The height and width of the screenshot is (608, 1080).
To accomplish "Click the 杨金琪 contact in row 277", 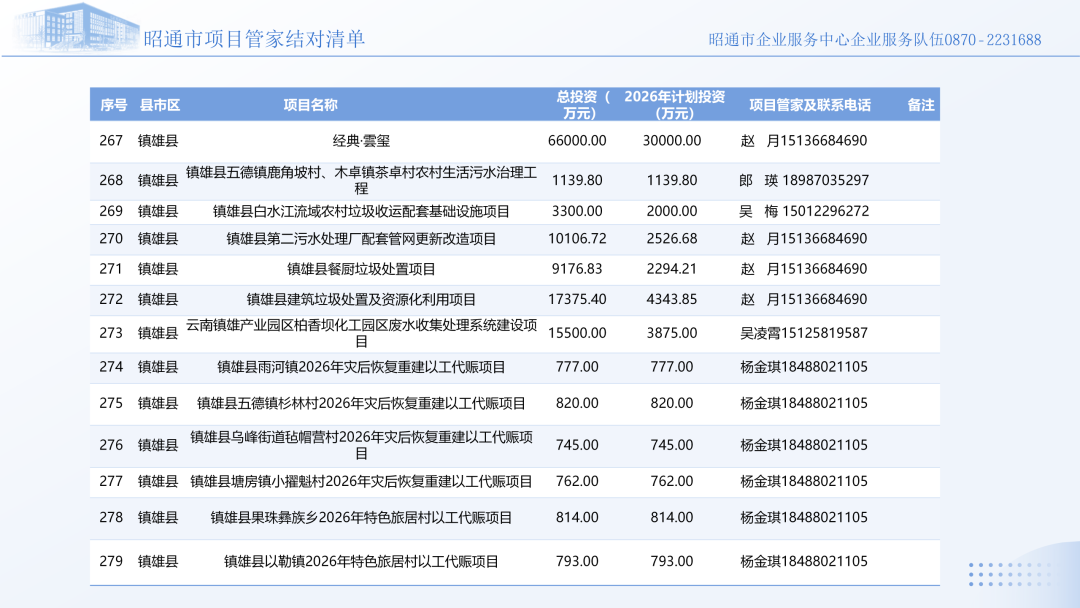I will click(804, 481).
